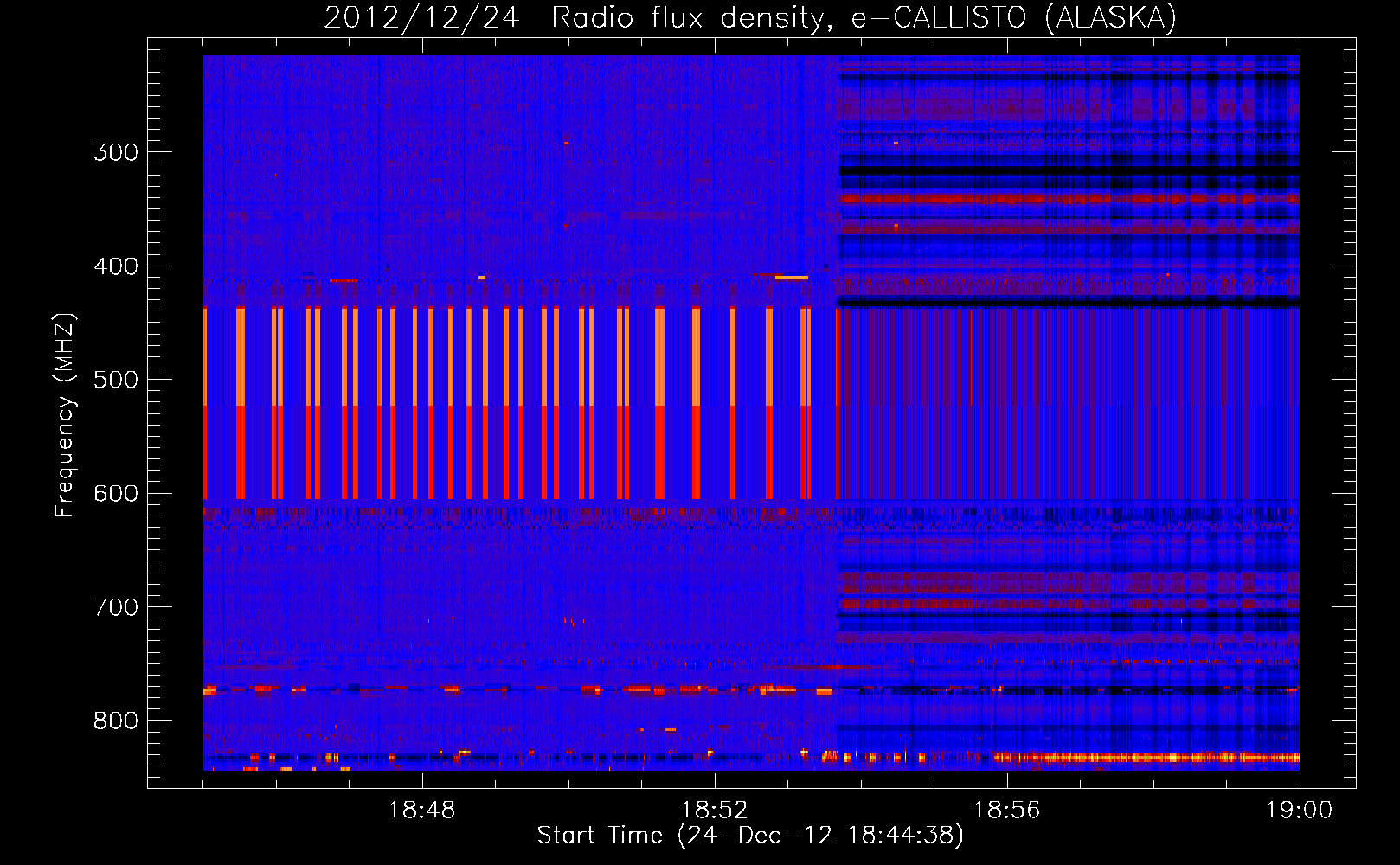Click the 600 frequency tick label
The height and width of the screenshot is (865, 1400).
coord(116,494)
